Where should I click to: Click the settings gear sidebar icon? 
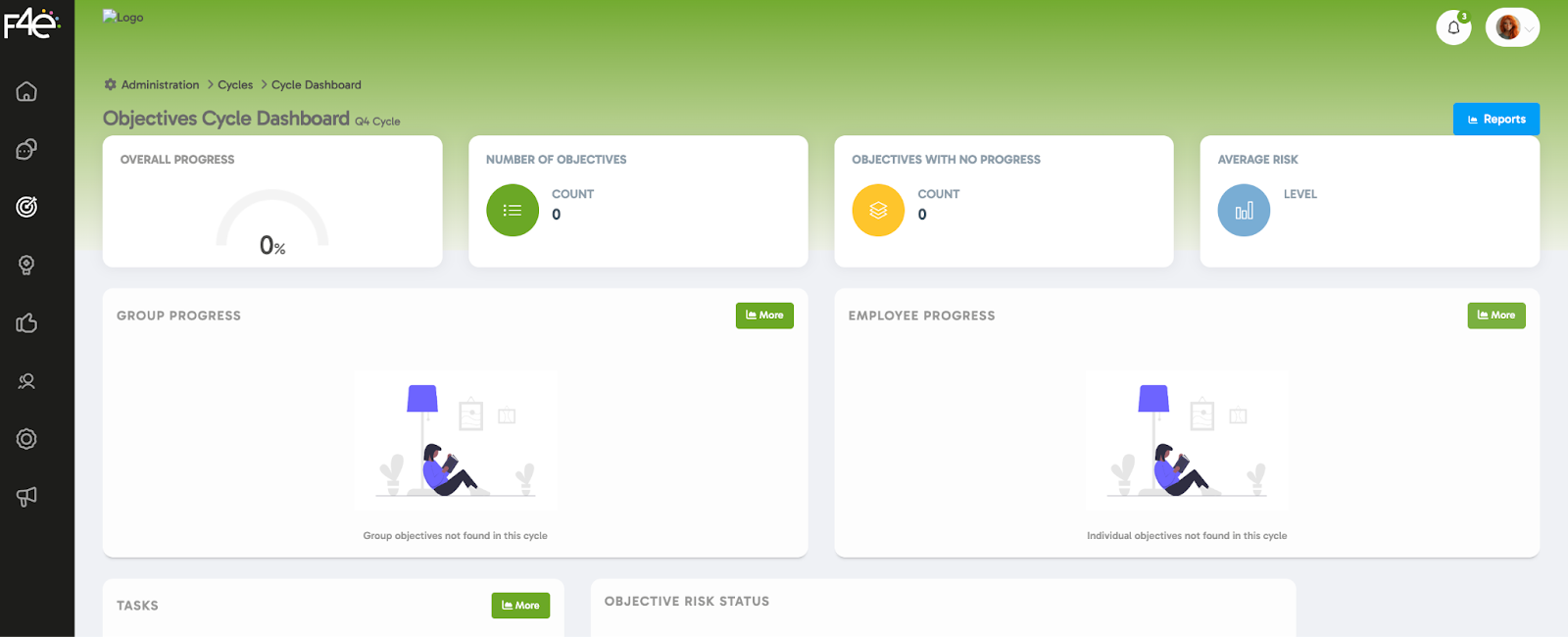click(x=26, y=439)
